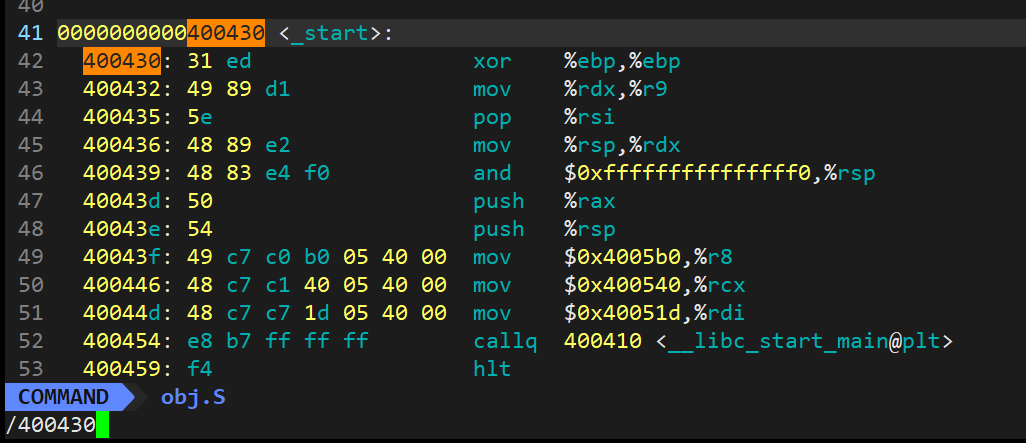Click the xor instruction mnemonic
Screen dimensions: 1026x443
[x=493, y=62]
